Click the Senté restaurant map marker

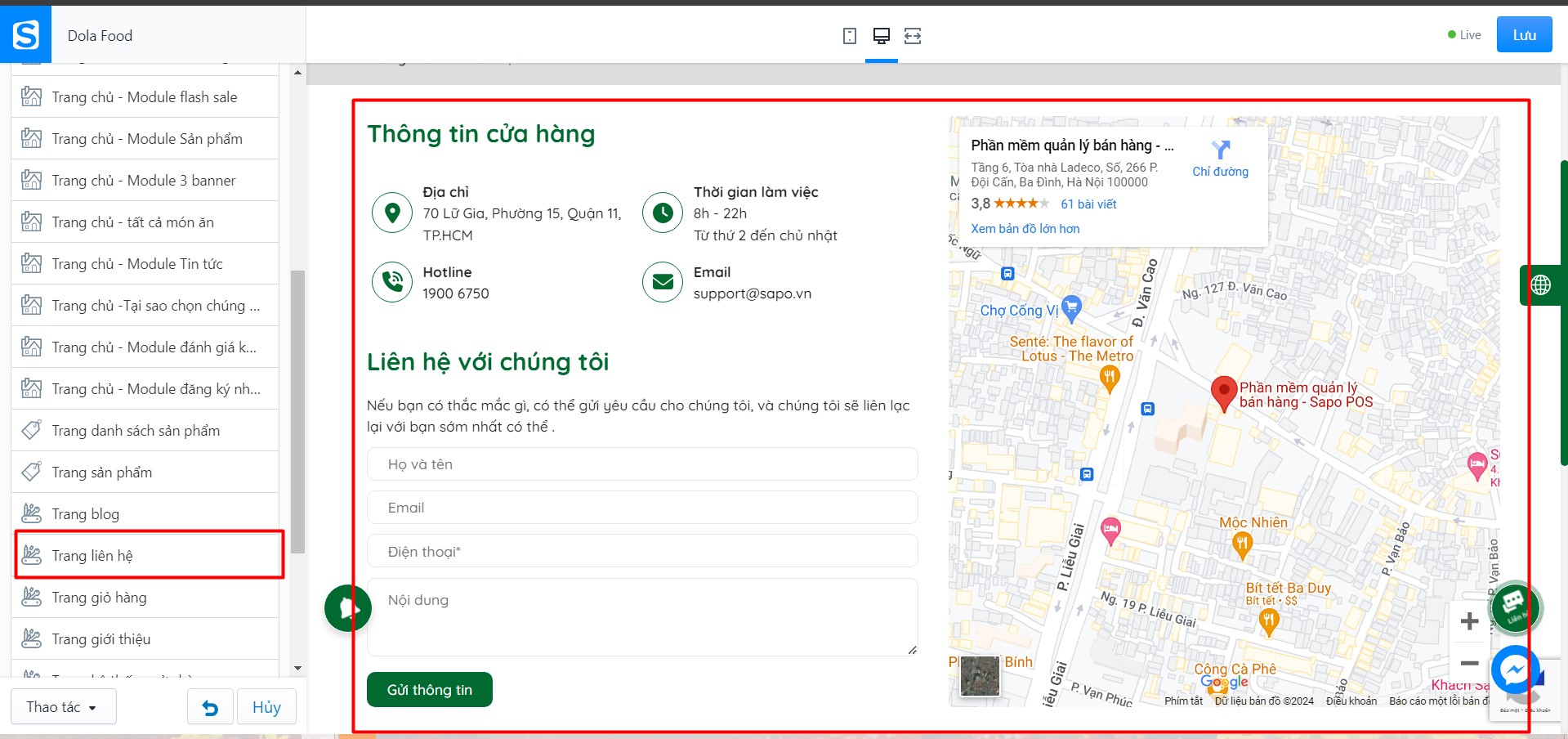[1109, 378]
